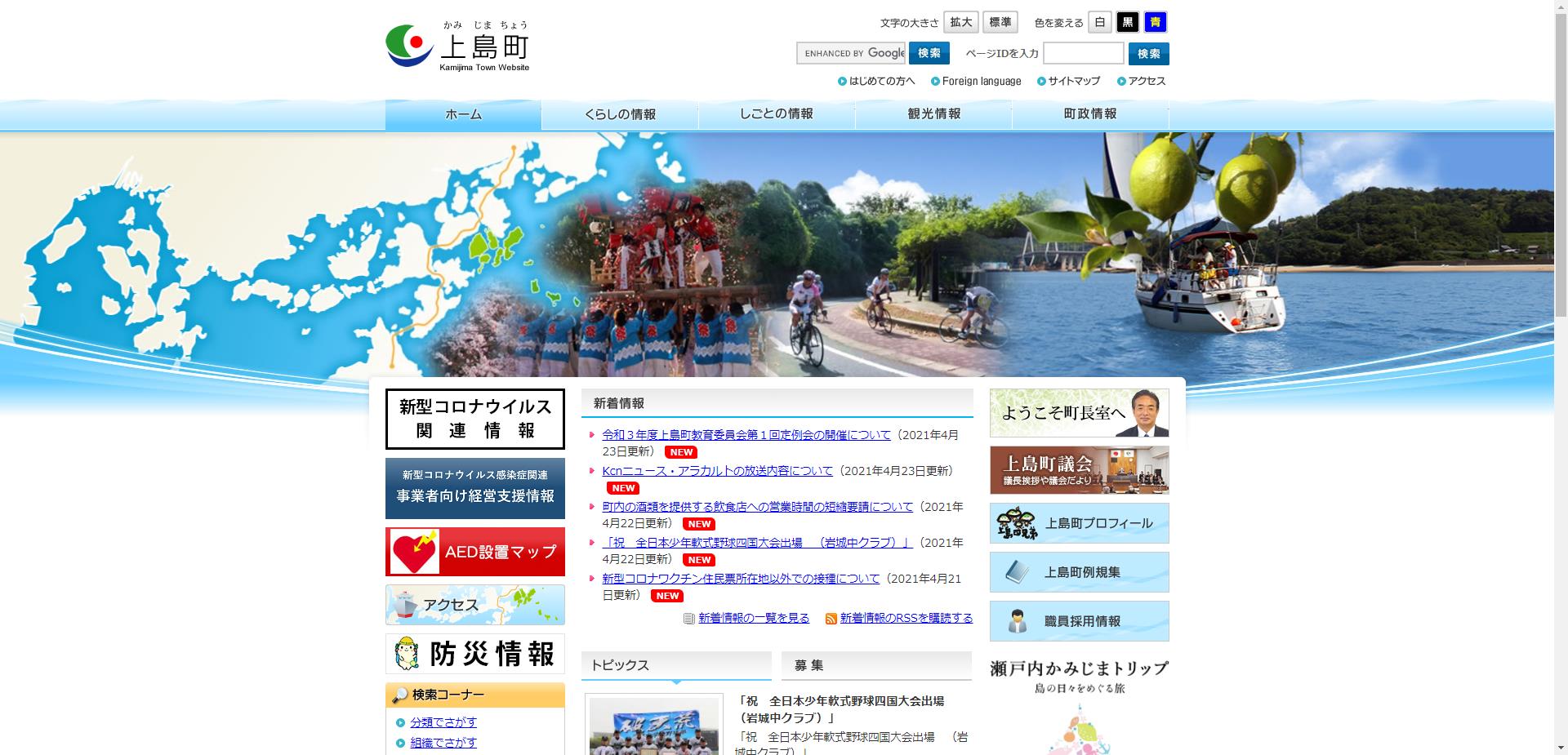This screenshot has width=1568, height=755.
Task: Switch text size to 拡大
Action: (960, 22)
